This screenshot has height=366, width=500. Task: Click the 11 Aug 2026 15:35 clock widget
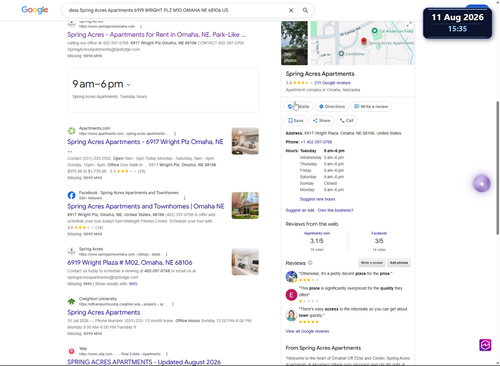457,23
